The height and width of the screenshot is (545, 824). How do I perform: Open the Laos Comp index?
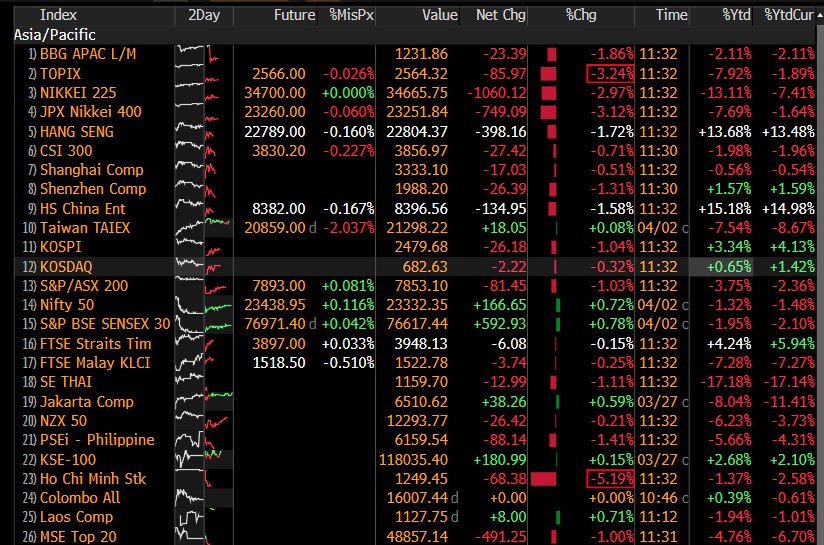pos(76,517)
